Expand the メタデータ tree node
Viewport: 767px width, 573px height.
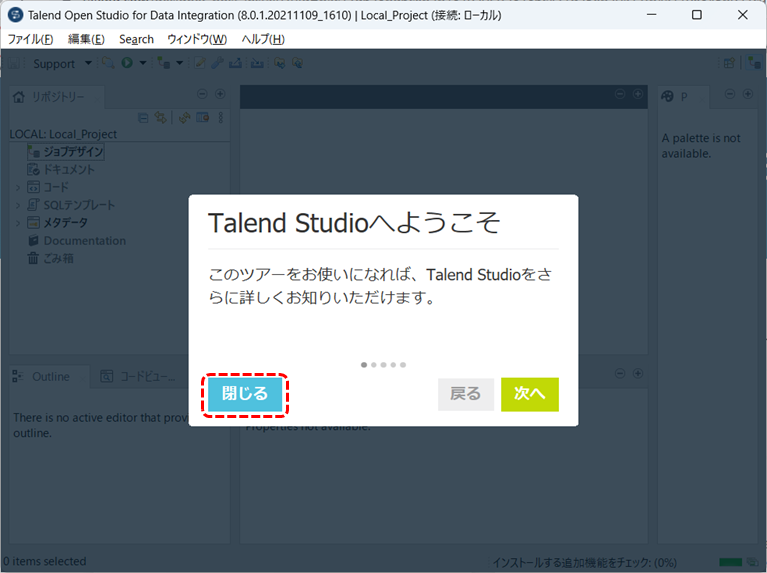pos(18,223)
